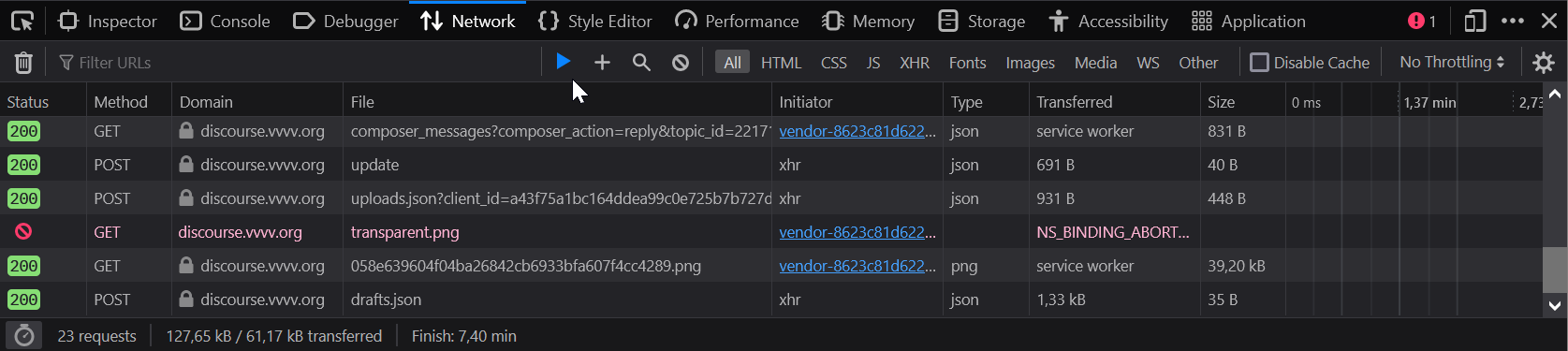Image resolution: width=1568 pixels, height=351 pixels.
Task: Filter requests by WS type
Action: pos(1148,62)
